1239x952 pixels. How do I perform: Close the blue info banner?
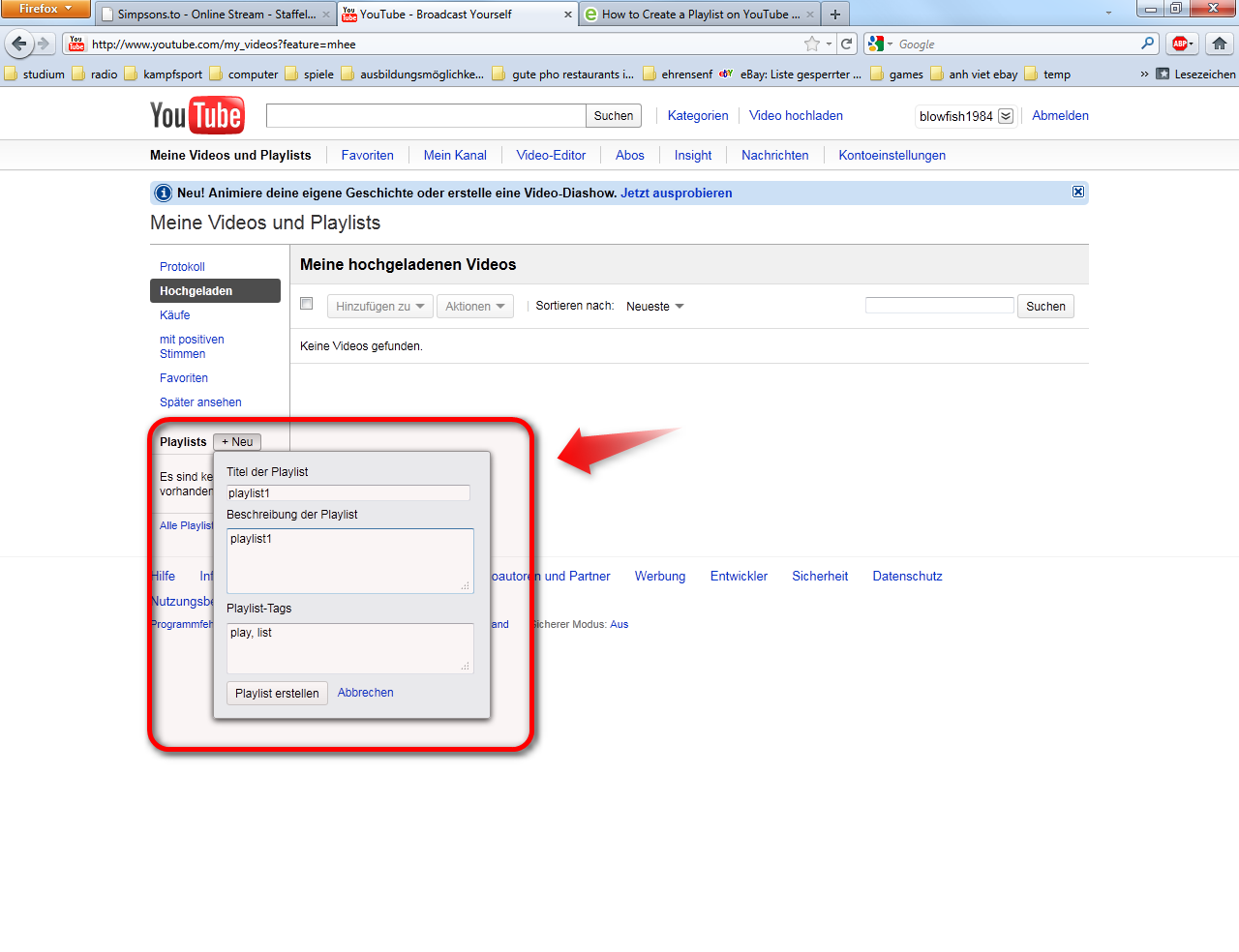[1077, 192]
